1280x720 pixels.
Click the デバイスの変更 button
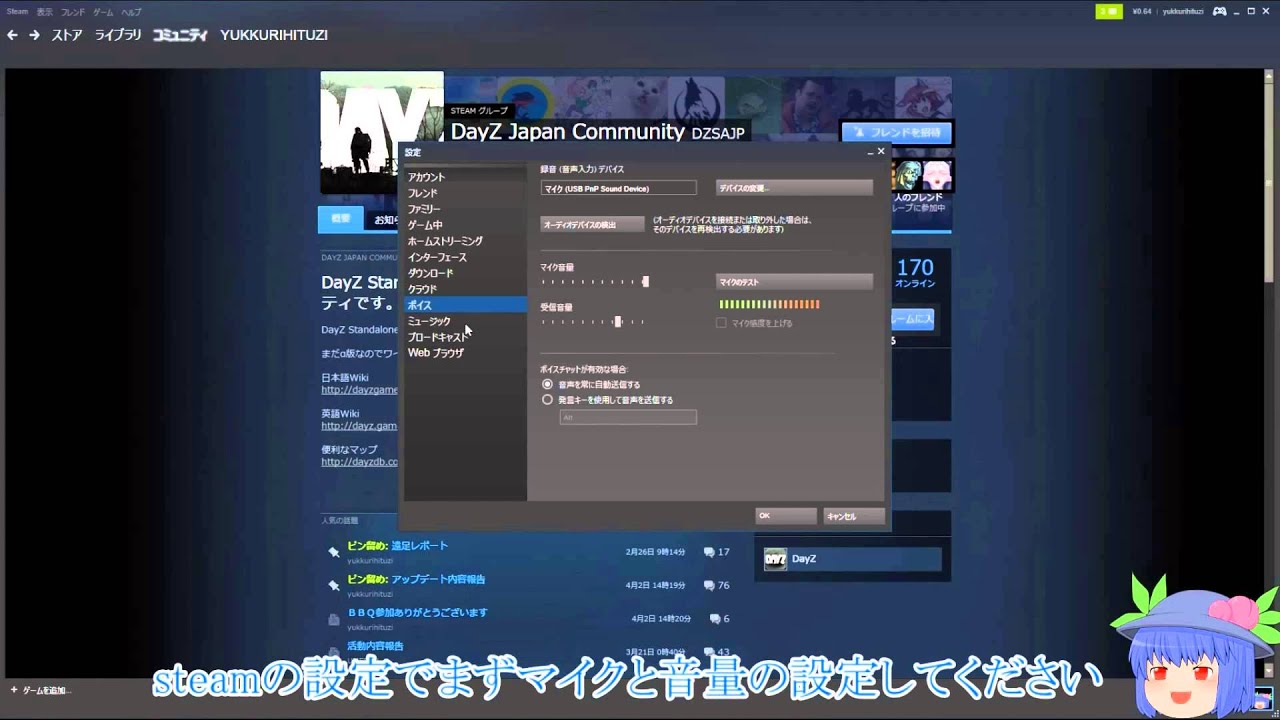(795, 188)
